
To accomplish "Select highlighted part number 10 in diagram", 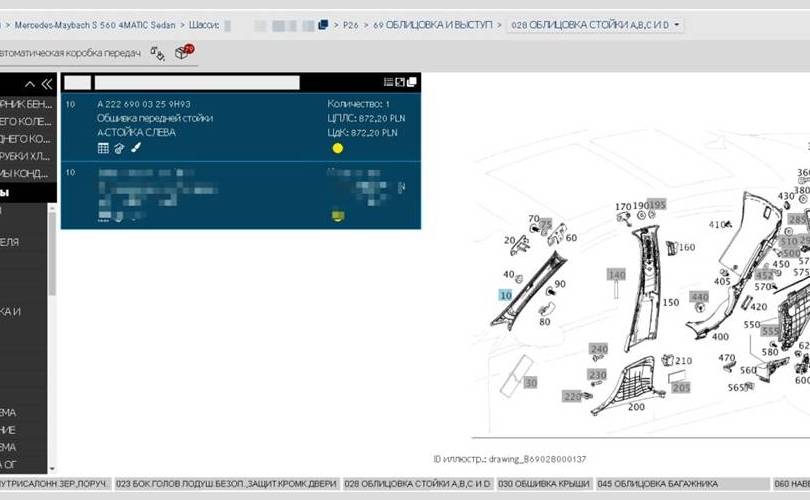I will pos(504,295).
